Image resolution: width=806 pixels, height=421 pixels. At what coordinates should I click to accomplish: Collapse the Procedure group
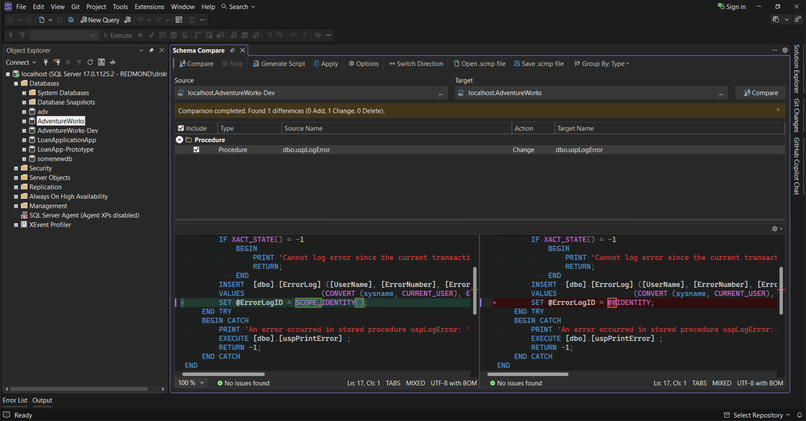[179, 140]
